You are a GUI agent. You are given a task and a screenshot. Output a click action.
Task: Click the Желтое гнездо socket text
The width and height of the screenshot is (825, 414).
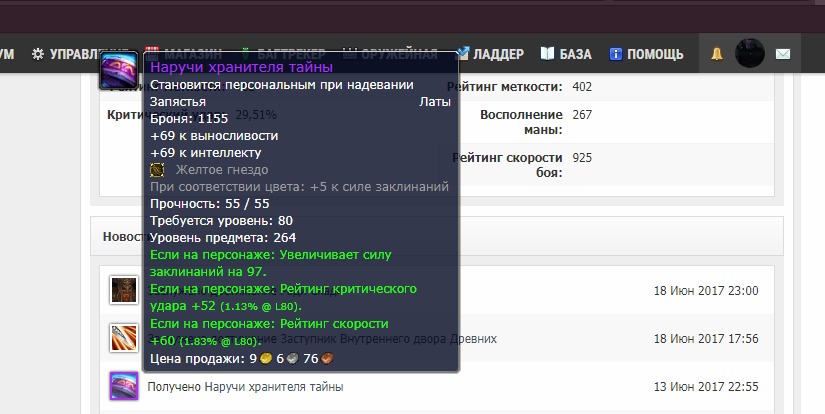[222, 170]
